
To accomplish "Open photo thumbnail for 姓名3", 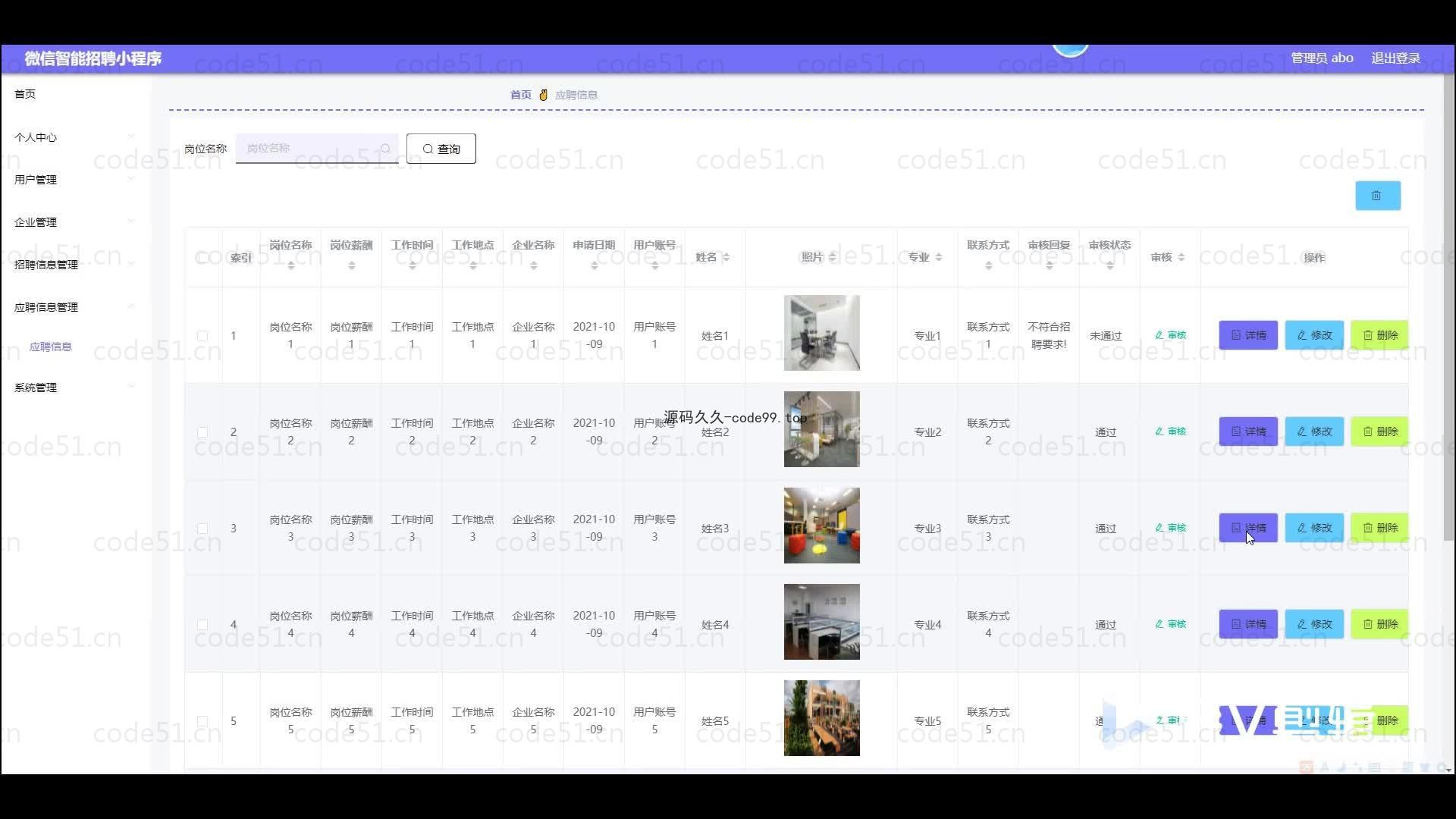I will pyautogui.click(x=821, y=526).
